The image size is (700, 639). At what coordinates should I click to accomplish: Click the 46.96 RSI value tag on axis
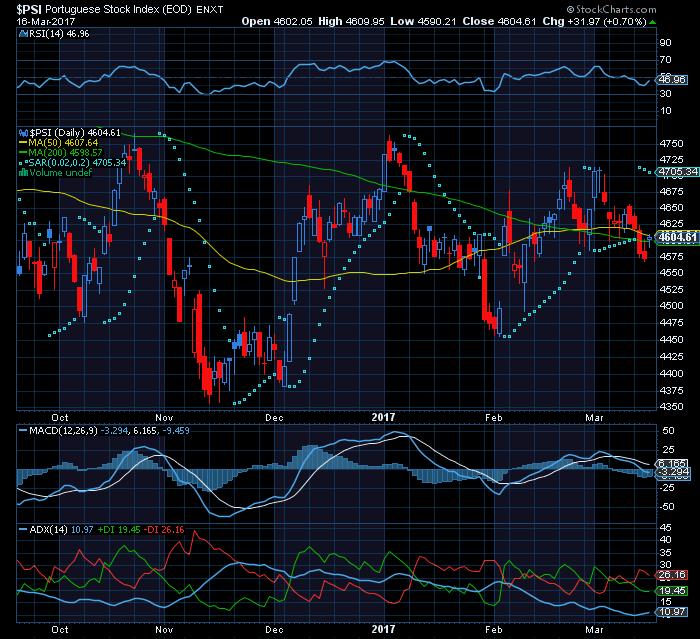tap(672, 80)
